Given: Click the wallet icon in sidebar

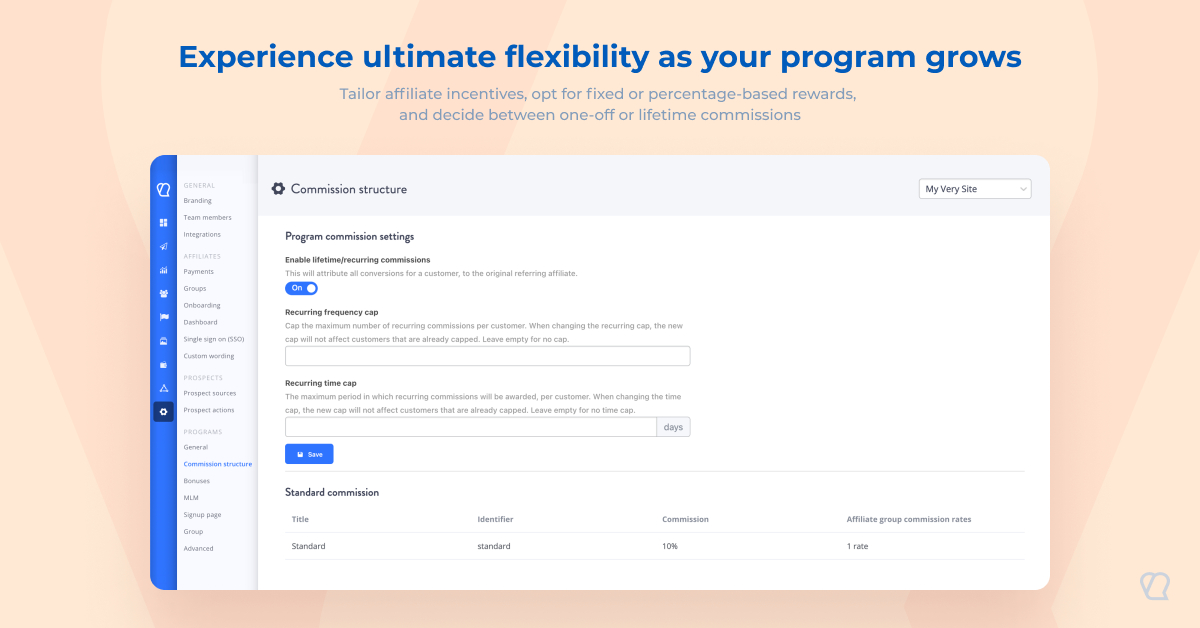Looking at the screenshot, I should point(163,364).
